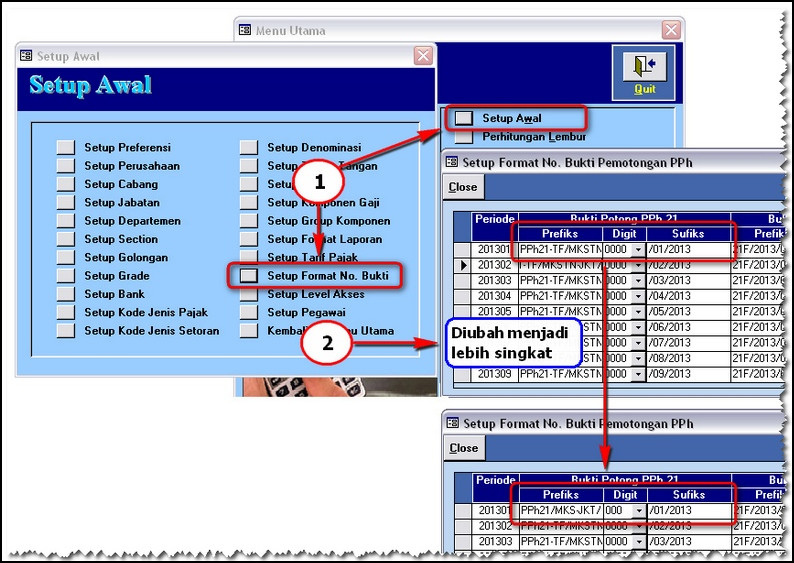Open the Setup Perusahaan option
Image resolution: width=794 pixels, height=563 pixels.
(x=66, y=166)
